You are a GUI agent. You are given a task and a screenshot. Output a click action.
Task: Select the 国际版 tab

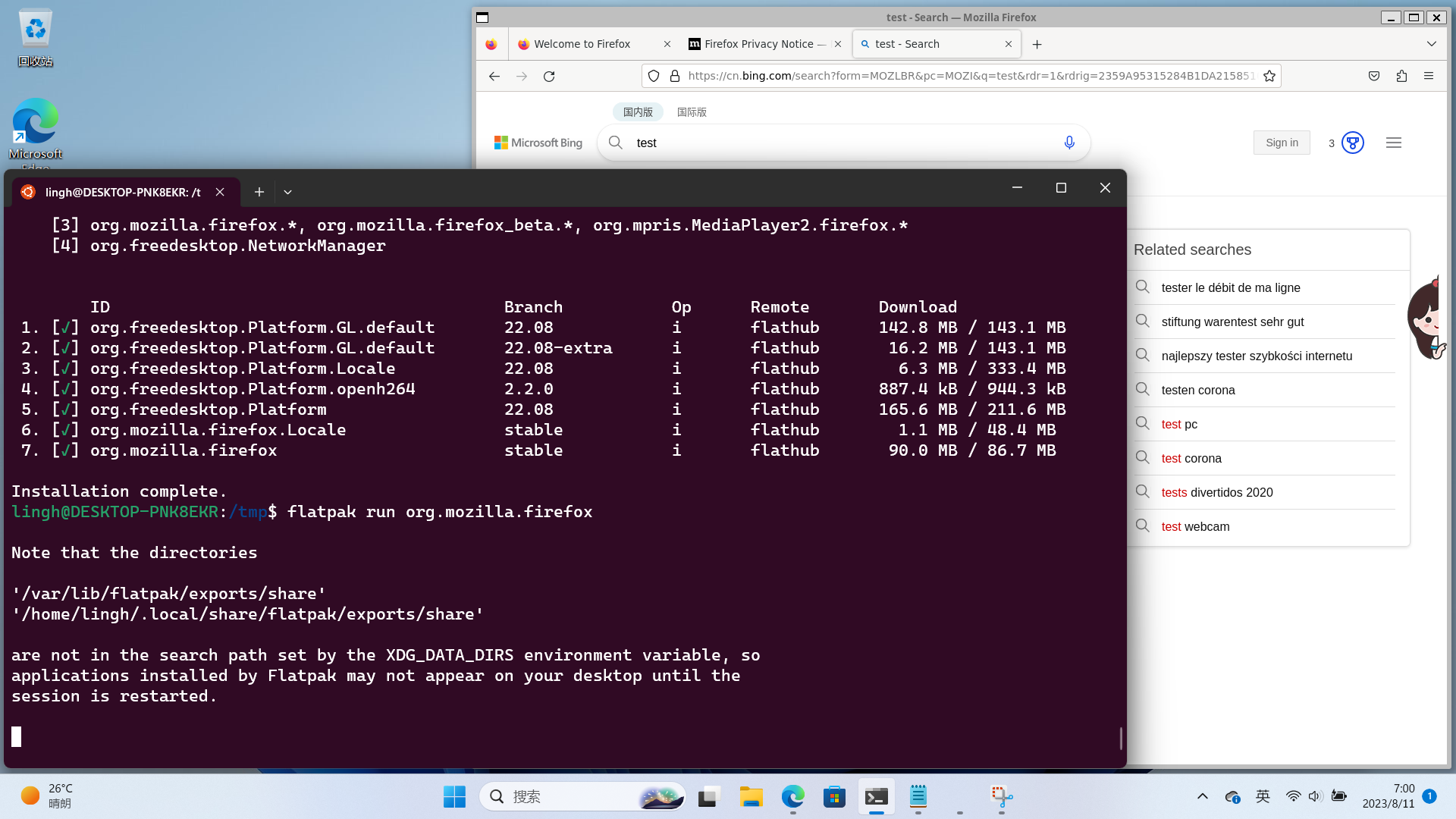tap(691, 111)
